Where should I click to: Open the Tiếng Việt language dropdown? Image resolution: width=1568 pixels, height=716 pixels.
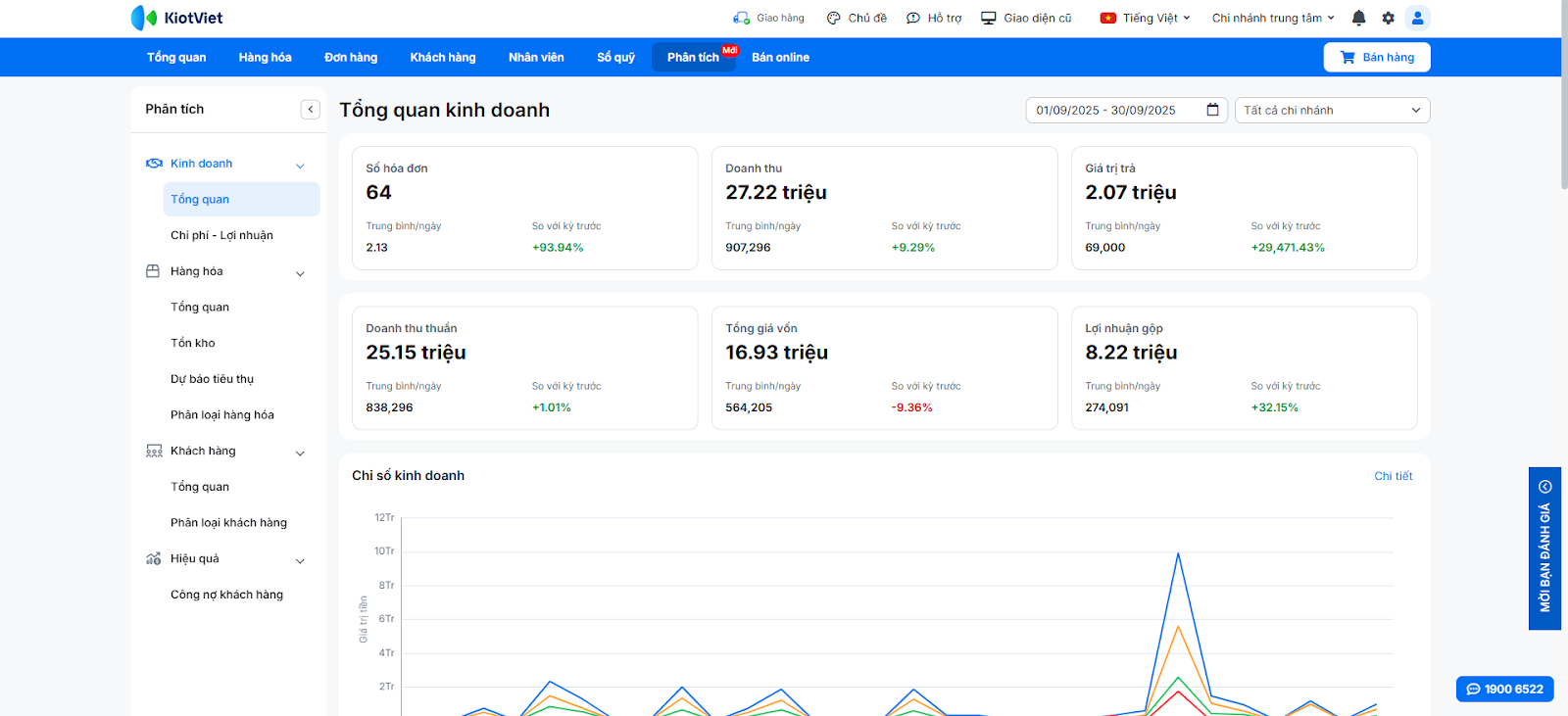[x=1146, y=18]
